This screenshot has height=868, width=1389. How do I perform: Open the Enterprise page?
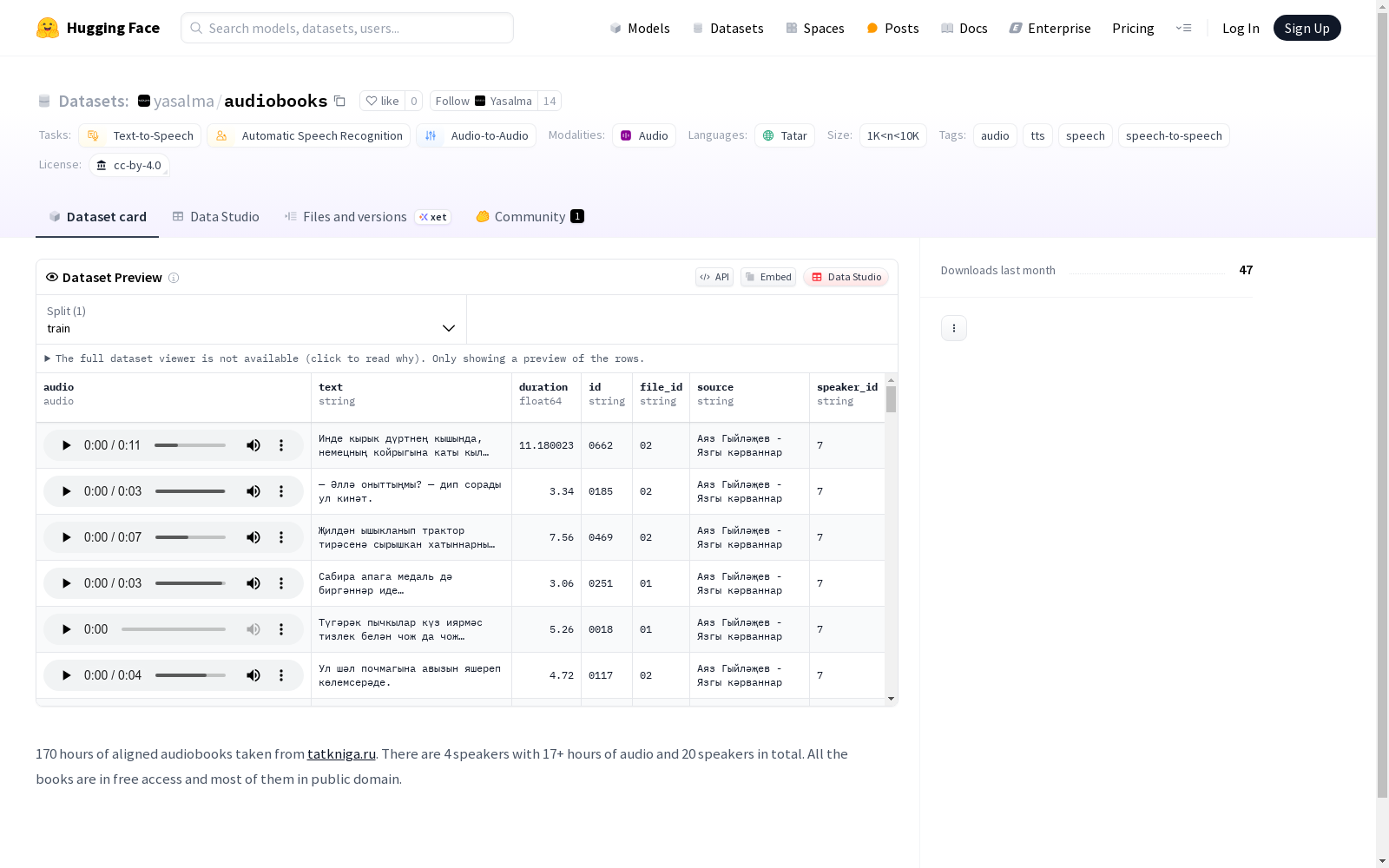point(1050,28)
